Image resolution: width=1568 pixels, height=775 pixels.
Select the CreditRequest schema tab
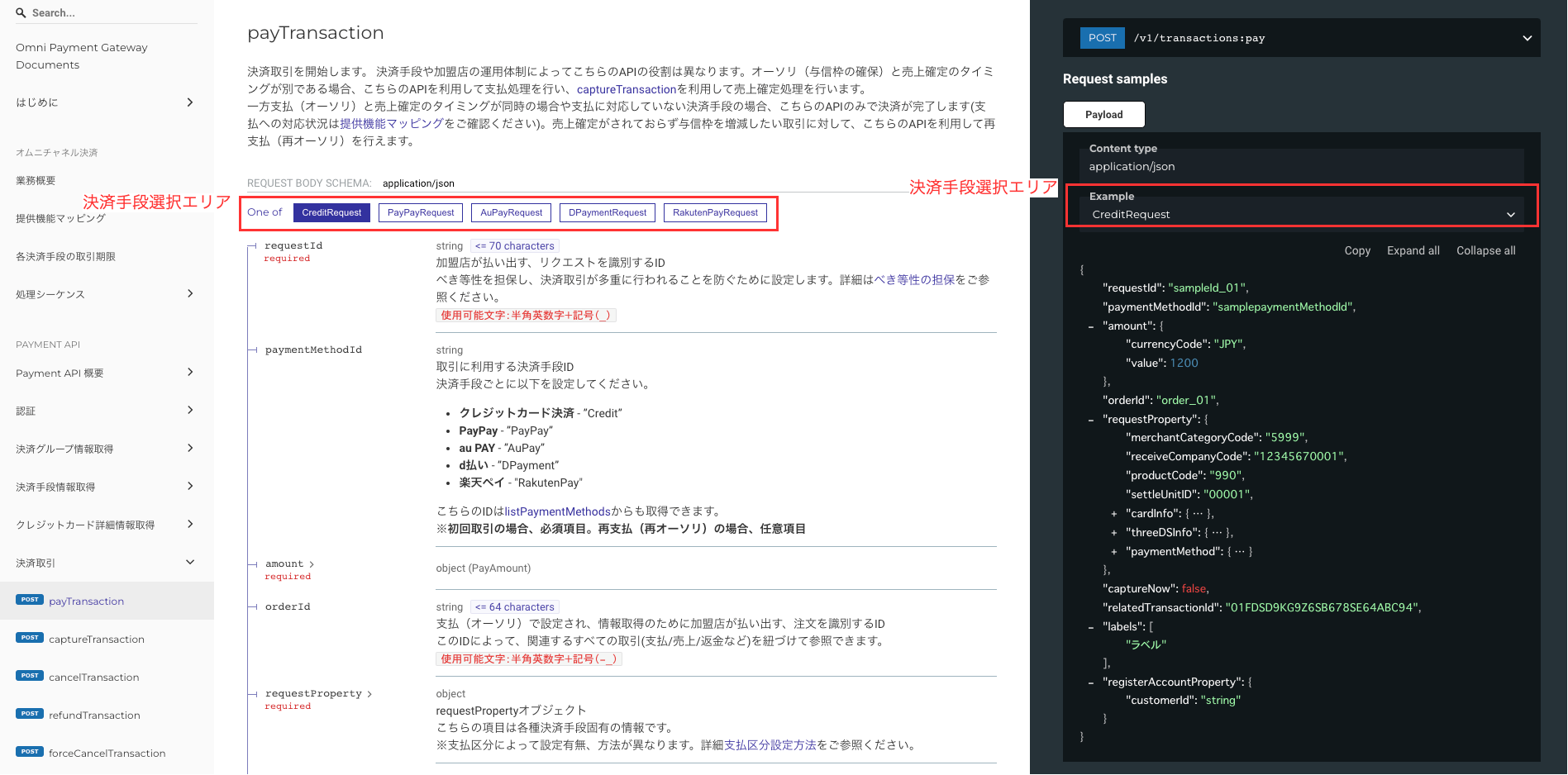click(331, 213)
